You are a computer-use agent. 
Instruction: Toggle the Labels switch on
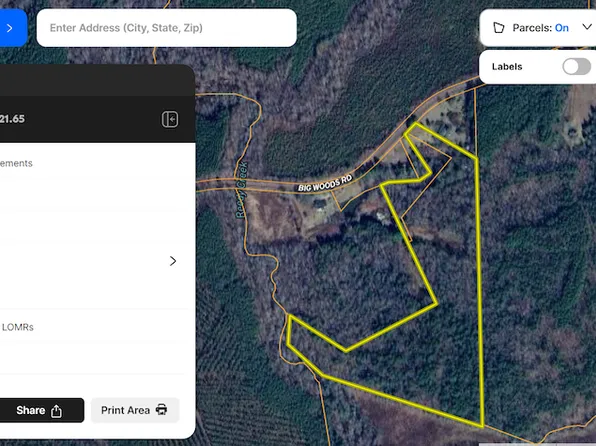click(576, 67)
